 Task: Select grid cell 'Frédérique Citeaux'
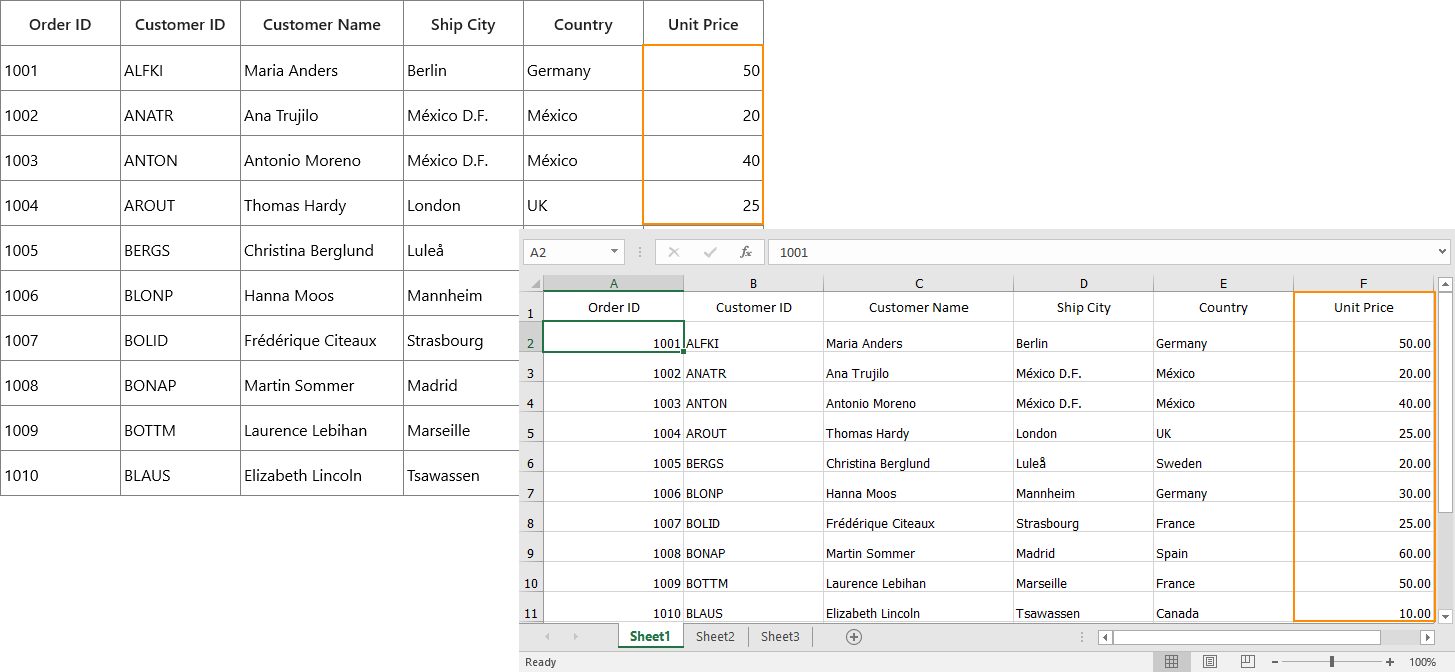(322, 340)
